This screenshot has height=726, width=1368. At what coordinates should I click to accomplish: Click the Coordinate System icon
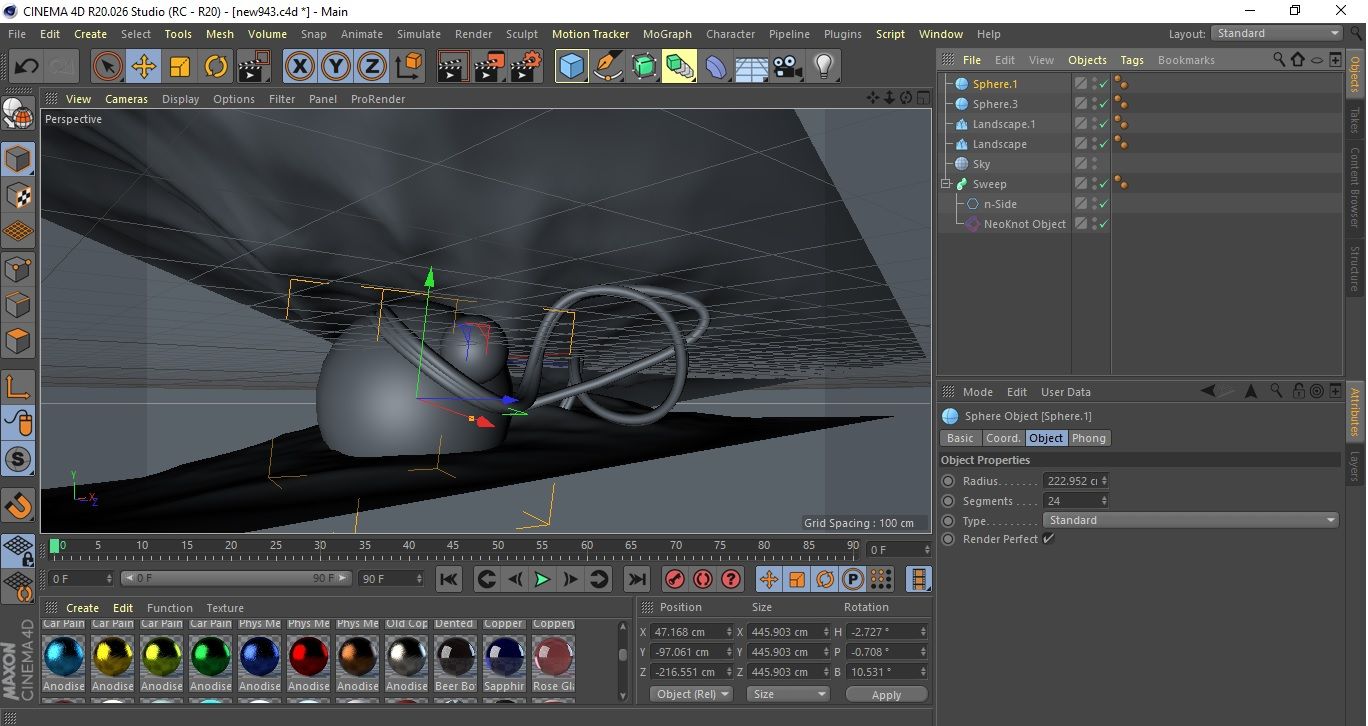pos(409,67)
